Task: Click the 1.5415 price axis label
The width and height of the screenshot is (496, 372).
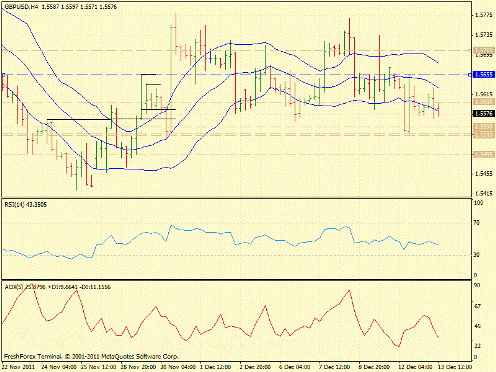Action: (x=483, y=193)
